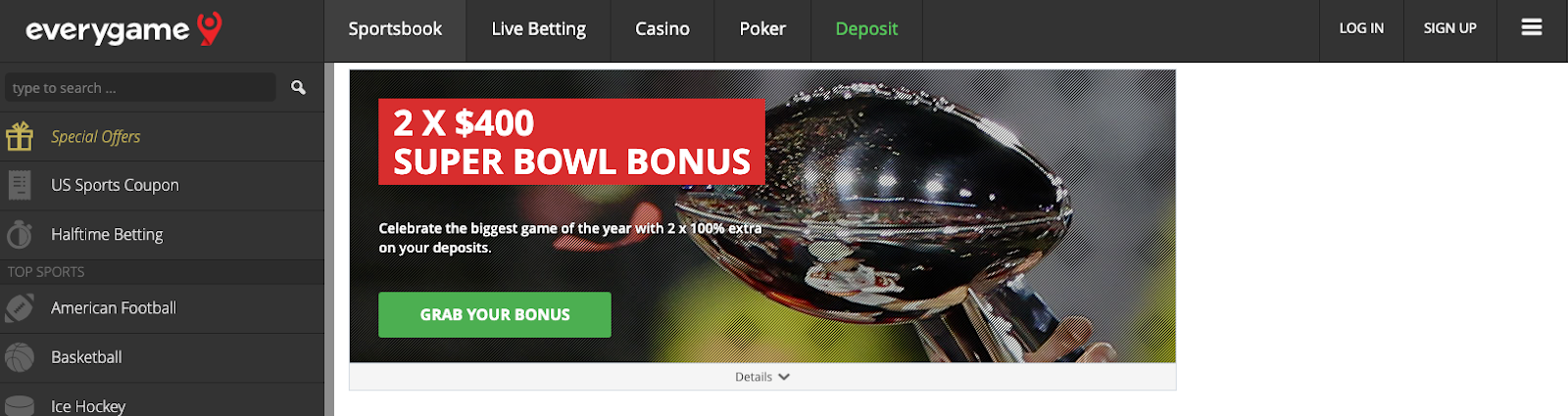Click the green Deposit link
The width and height of the screenshot is (1568, 416).
click(866, 29)
